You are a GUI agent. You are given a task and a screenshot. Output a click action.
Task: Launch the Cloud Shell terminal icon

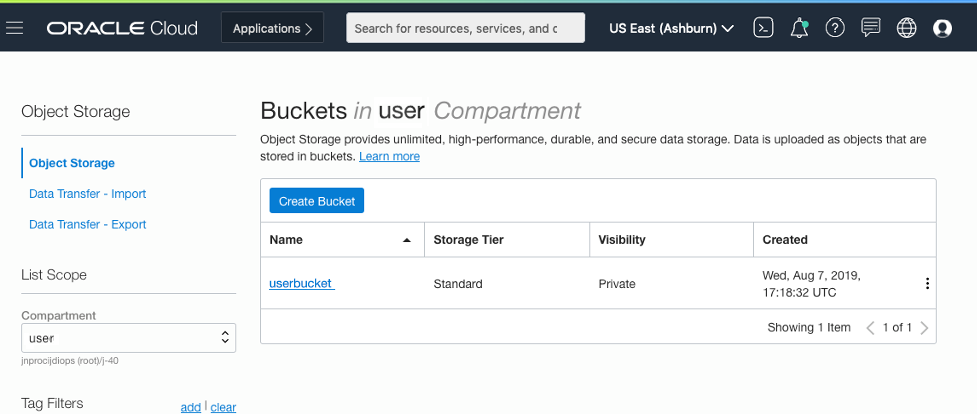click(763, 28)
